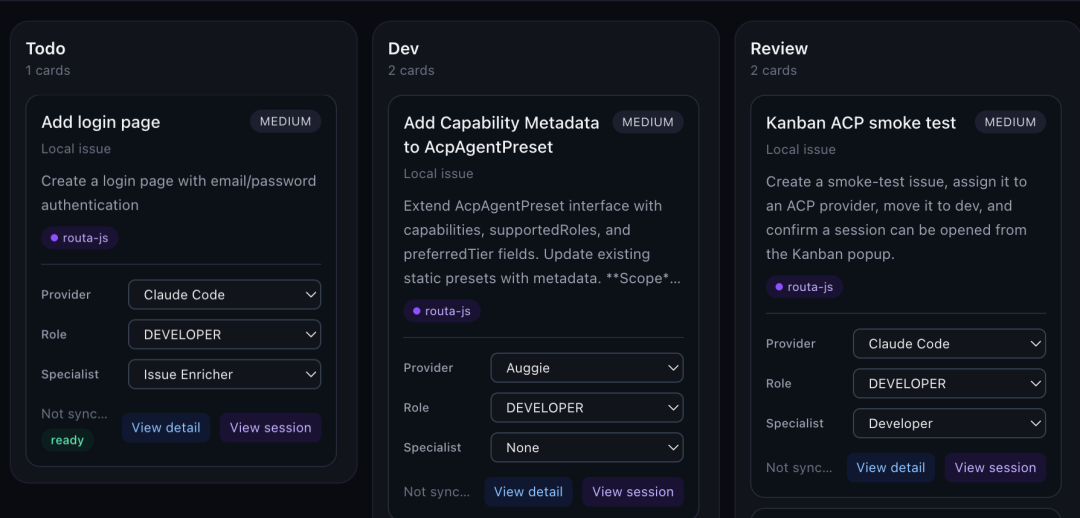Click View detail on Add login page card

click(x=166, y=428)
